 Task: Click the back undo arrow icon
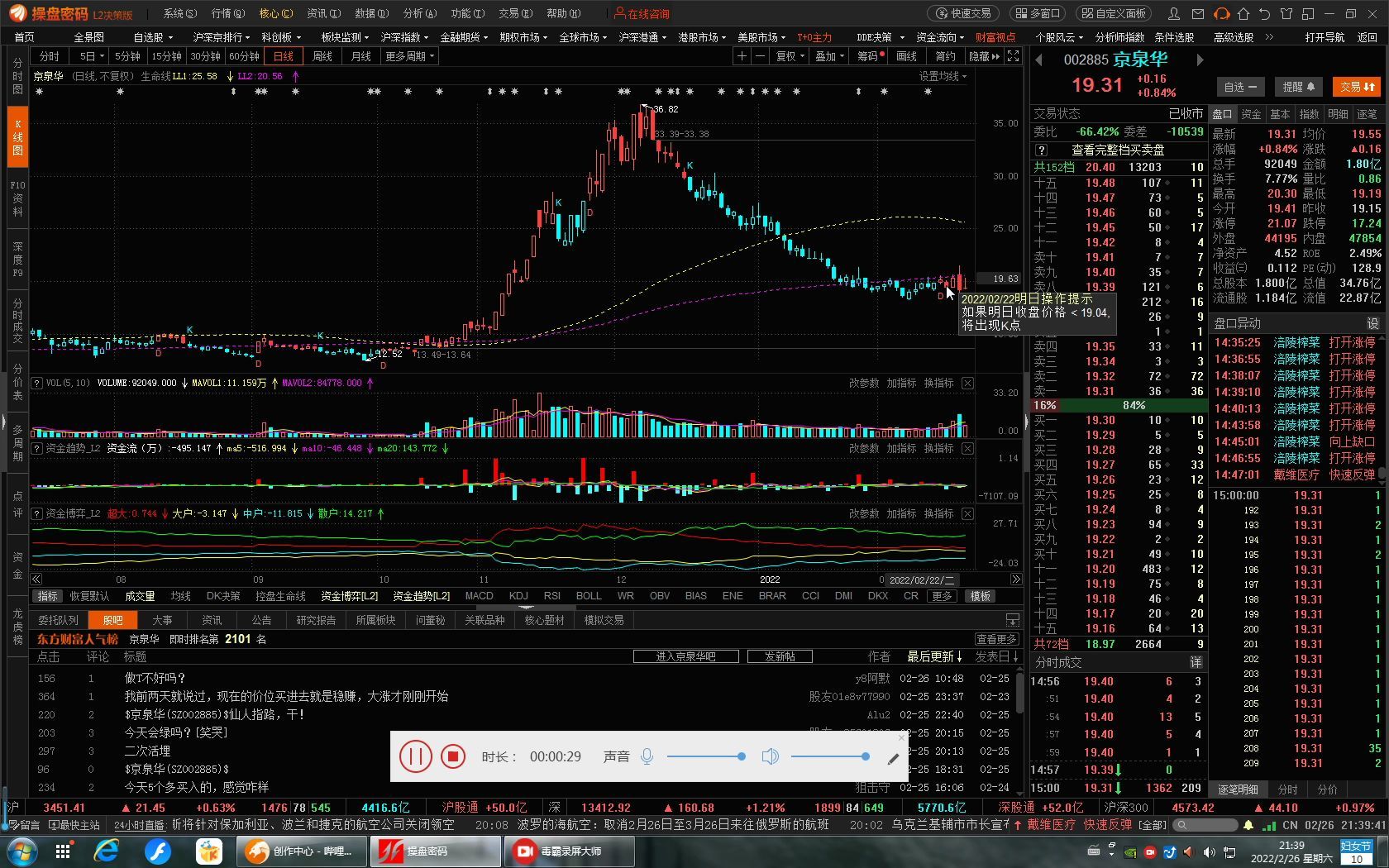tap(1264, 14)
